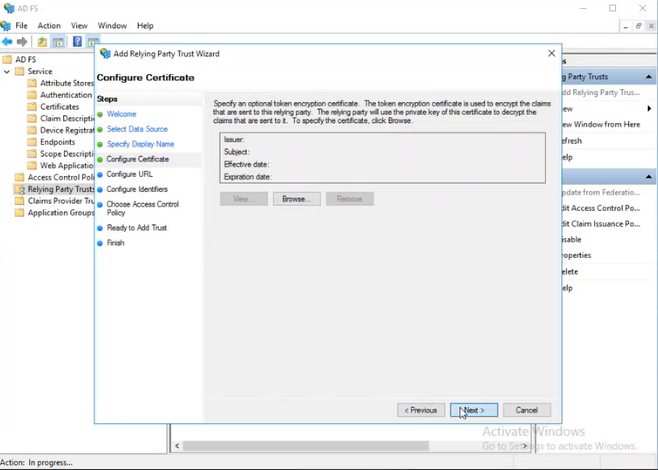Viewport: 658px width, 470px height.
Task: Click the Relying Party Trusts folder icon
Action: pyautogui.click(x=20, y=189)
